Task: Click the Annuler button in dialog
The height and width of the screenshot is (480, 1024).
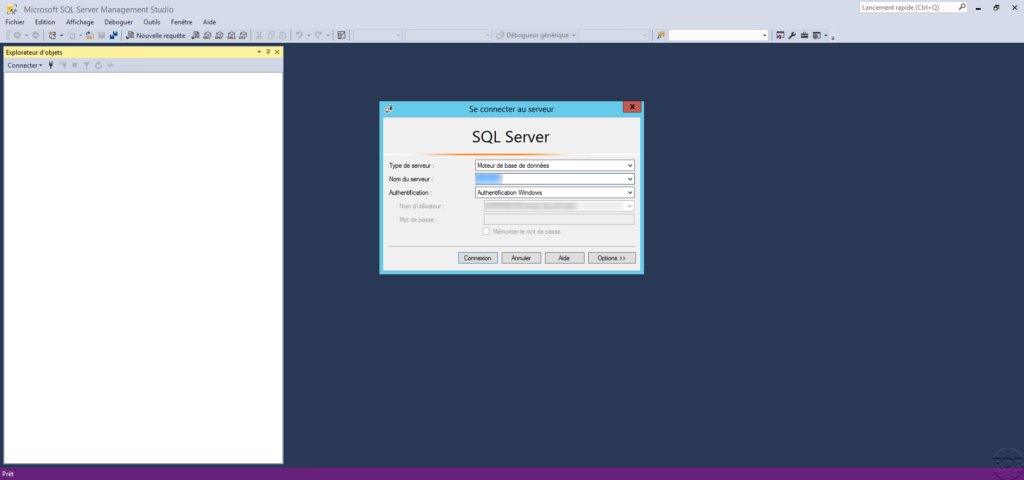Action: (x=521, y=258)
